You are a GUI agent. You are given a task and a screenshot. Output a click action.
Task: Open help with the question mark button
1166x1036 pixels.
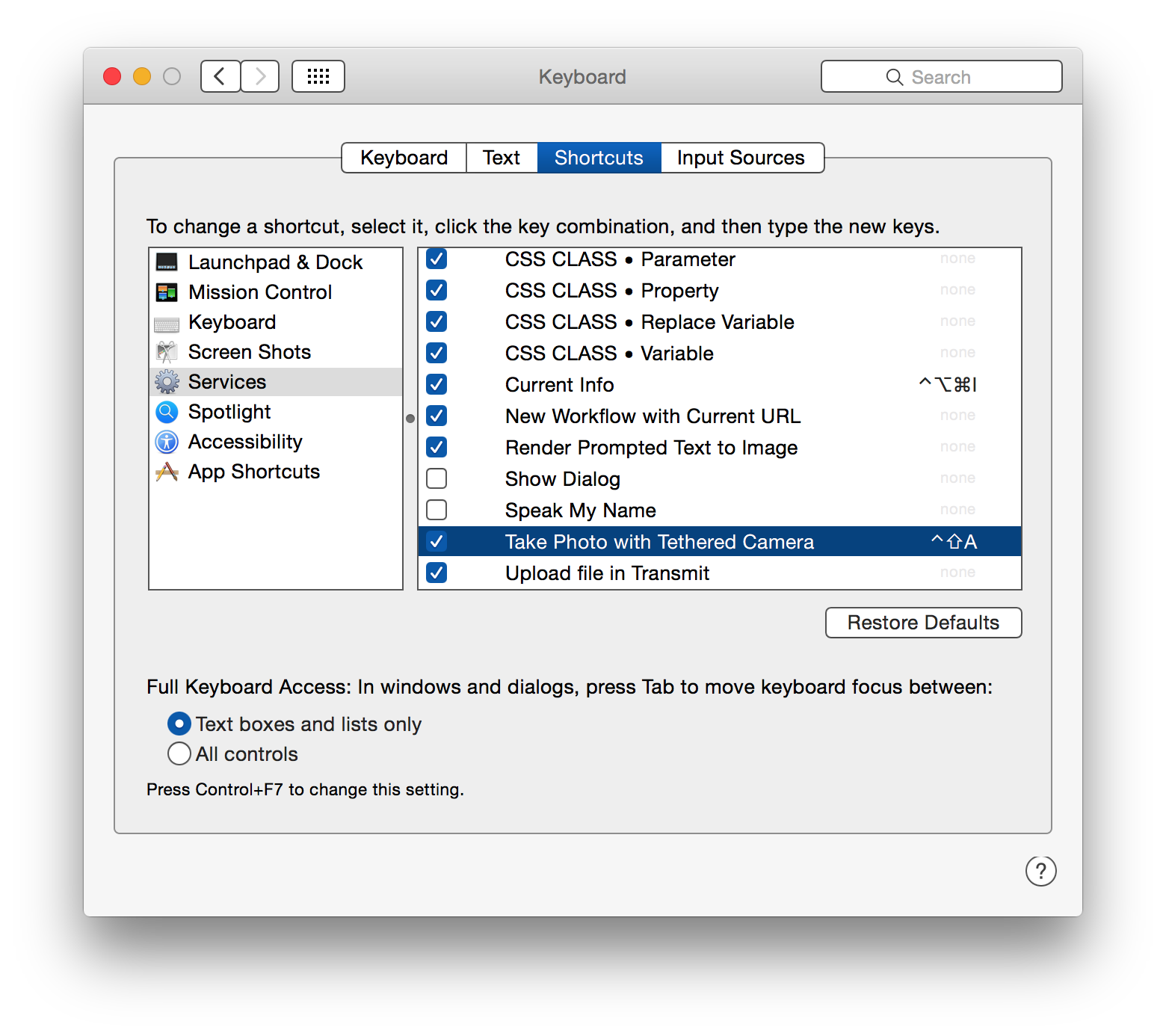pyautogui.click(x=1041, y=871)
